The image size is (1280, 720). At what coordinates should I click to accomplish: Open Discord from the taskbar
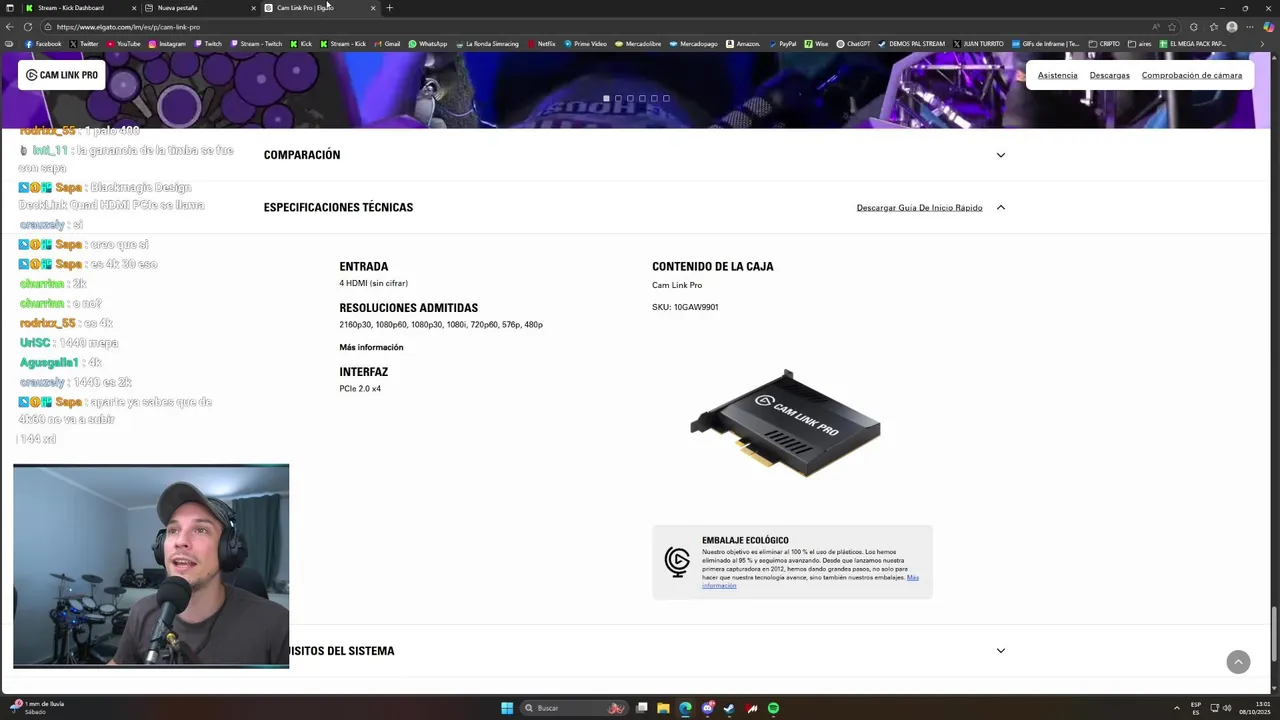pyautogui.click(x=707, y=708)
